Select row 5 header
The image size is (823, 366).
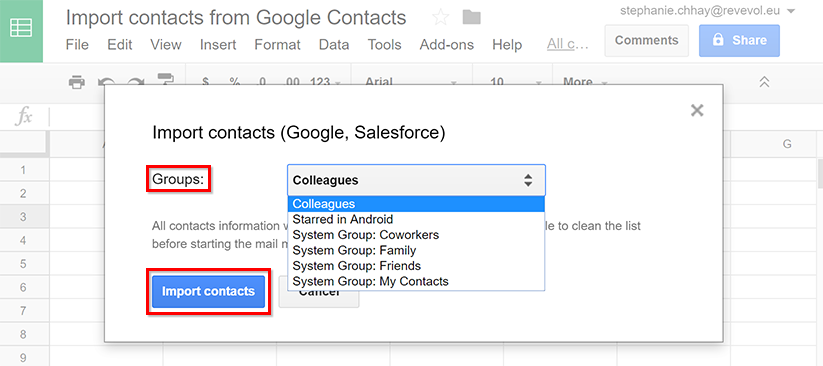click(24, 264)
